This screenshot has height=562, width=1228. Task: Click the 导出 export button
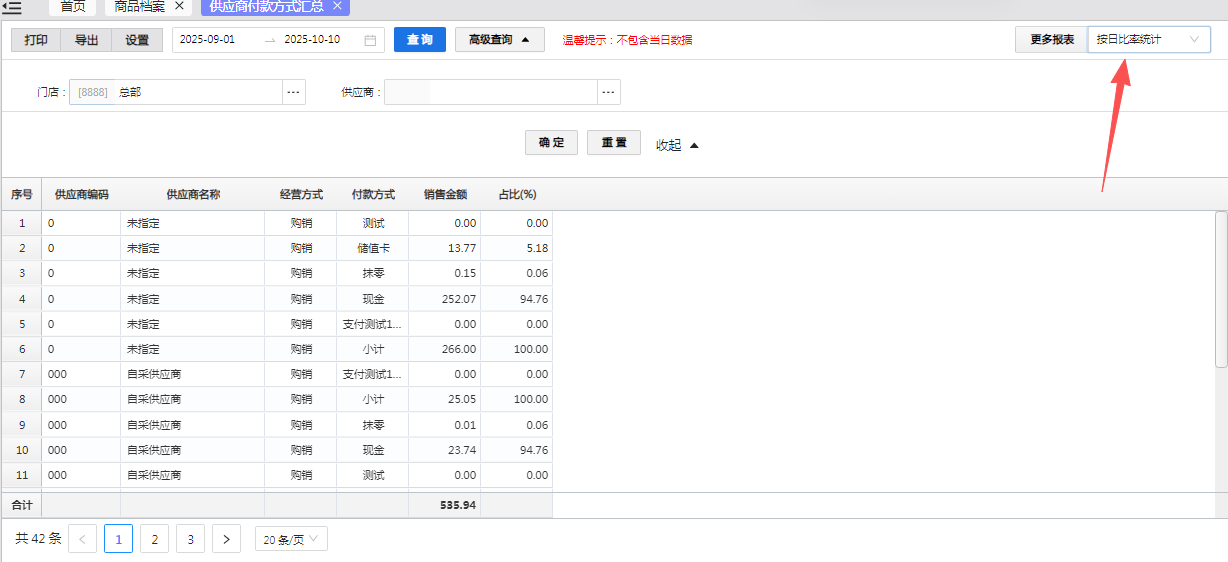coord(86,40)
